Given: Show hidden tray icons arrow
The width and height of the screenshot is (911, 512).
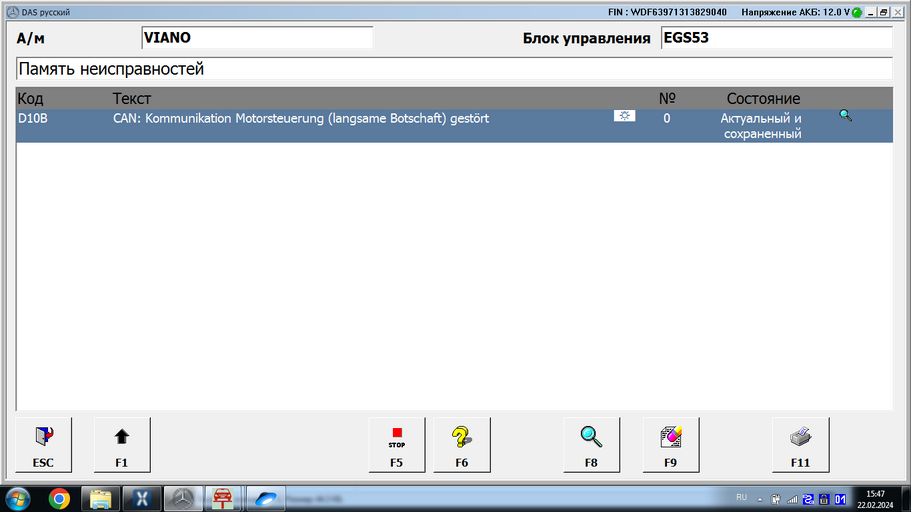Looking at the screenshot, I should pyautogui.click(x=759, y=499).
